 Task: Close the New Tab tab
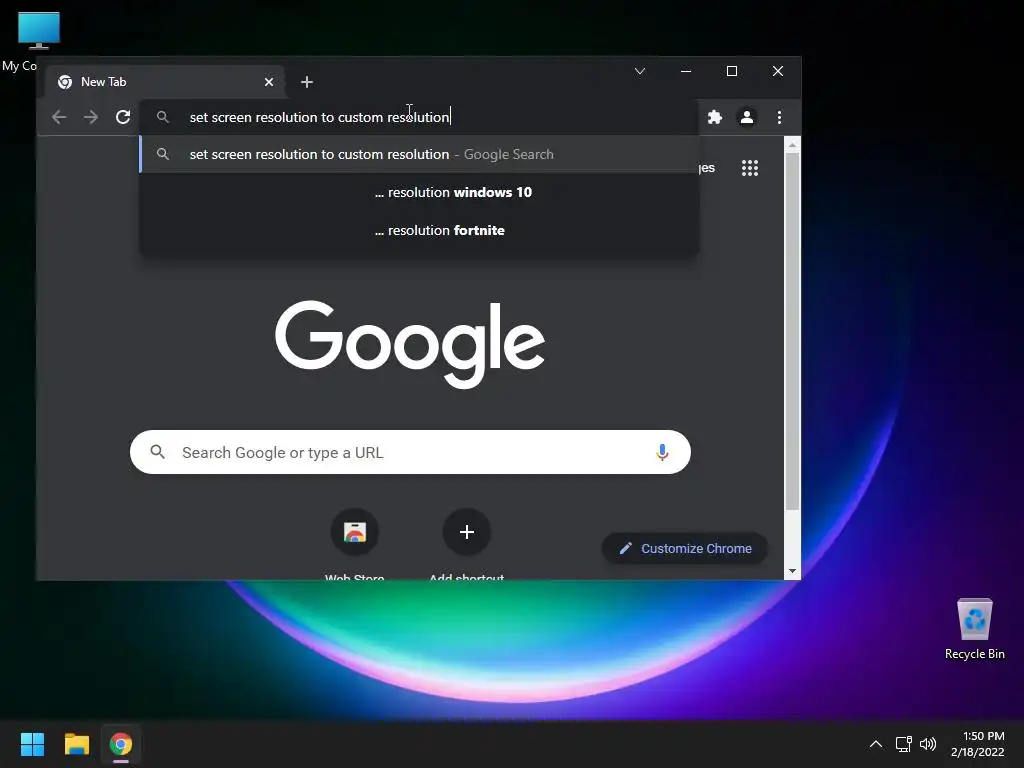269,82
